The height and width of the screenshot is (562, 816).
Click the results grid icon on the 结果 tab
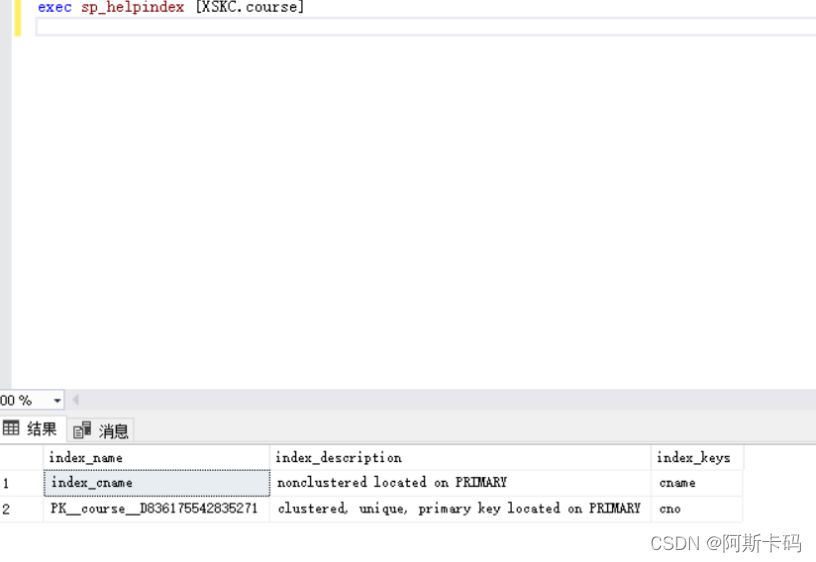(x=11, y=428)
